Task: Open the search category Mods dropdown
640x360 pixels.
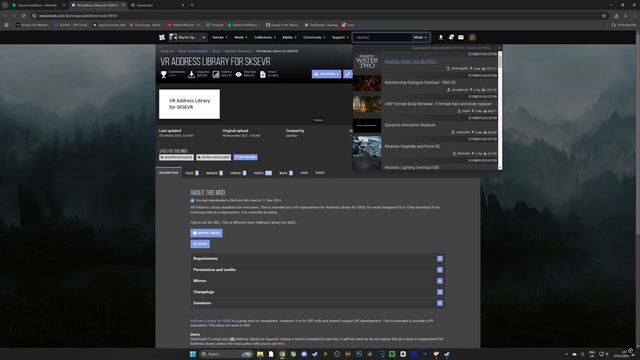Action: (x=420, y=37)
